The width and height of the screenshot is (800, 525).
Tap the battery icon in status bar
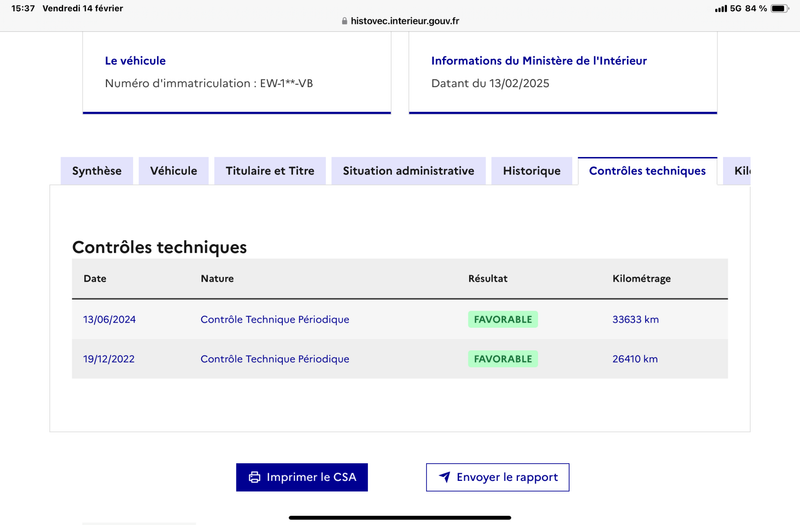(780, 8)
